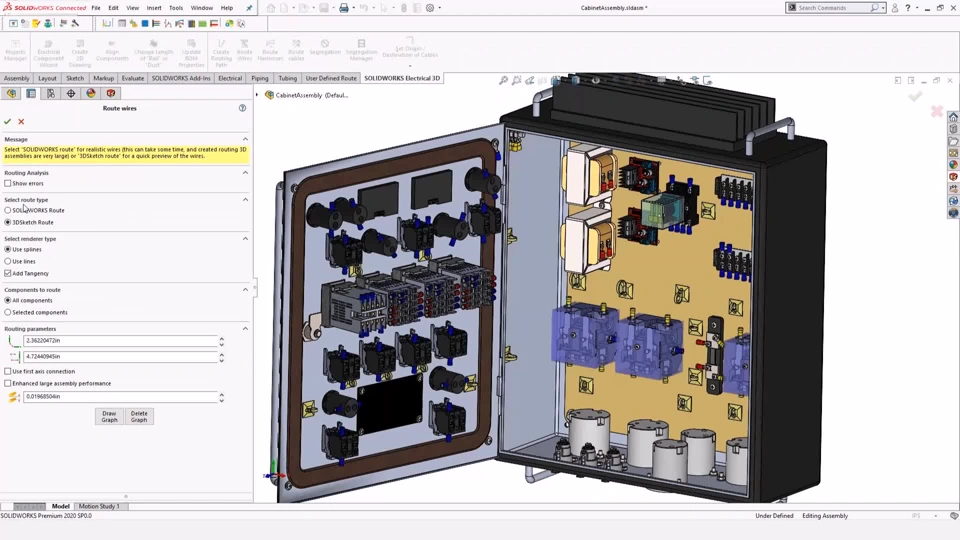
Task: Click the Create Routing Path ribbon command
Action: [x=221, y=53]
